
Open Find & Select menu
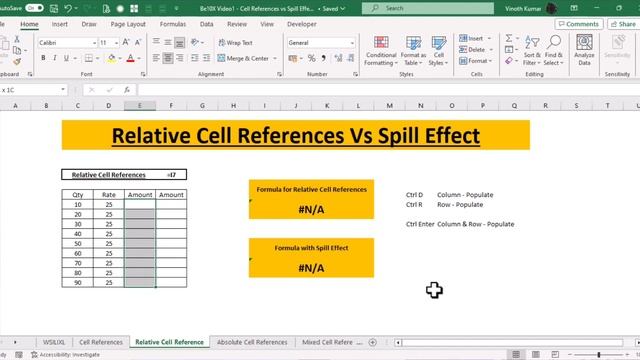(x=553, y=51)
